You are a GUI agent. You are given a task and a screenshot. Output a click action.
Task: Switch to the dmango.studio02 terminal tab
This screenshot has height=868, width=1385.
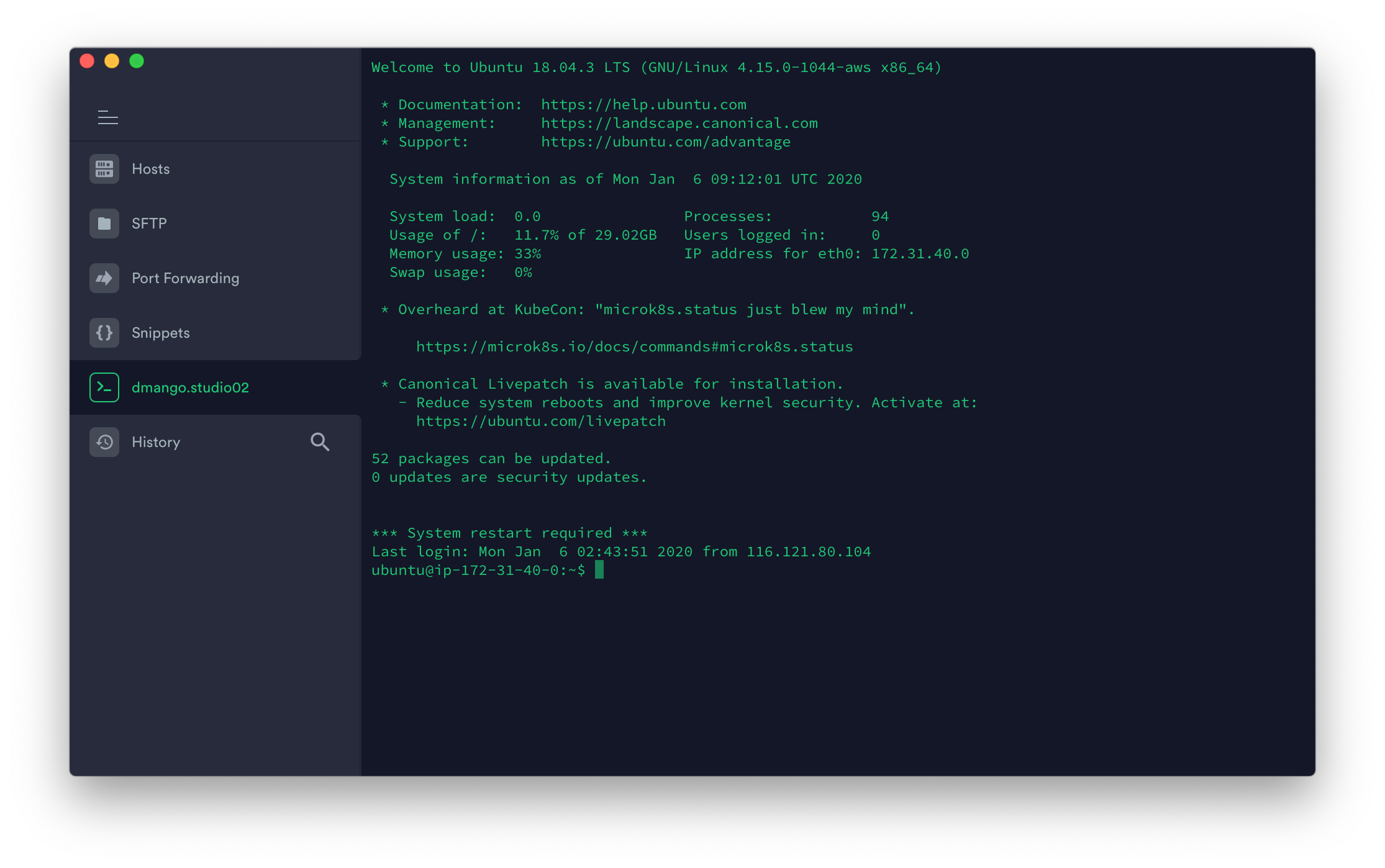click(190, 387)
